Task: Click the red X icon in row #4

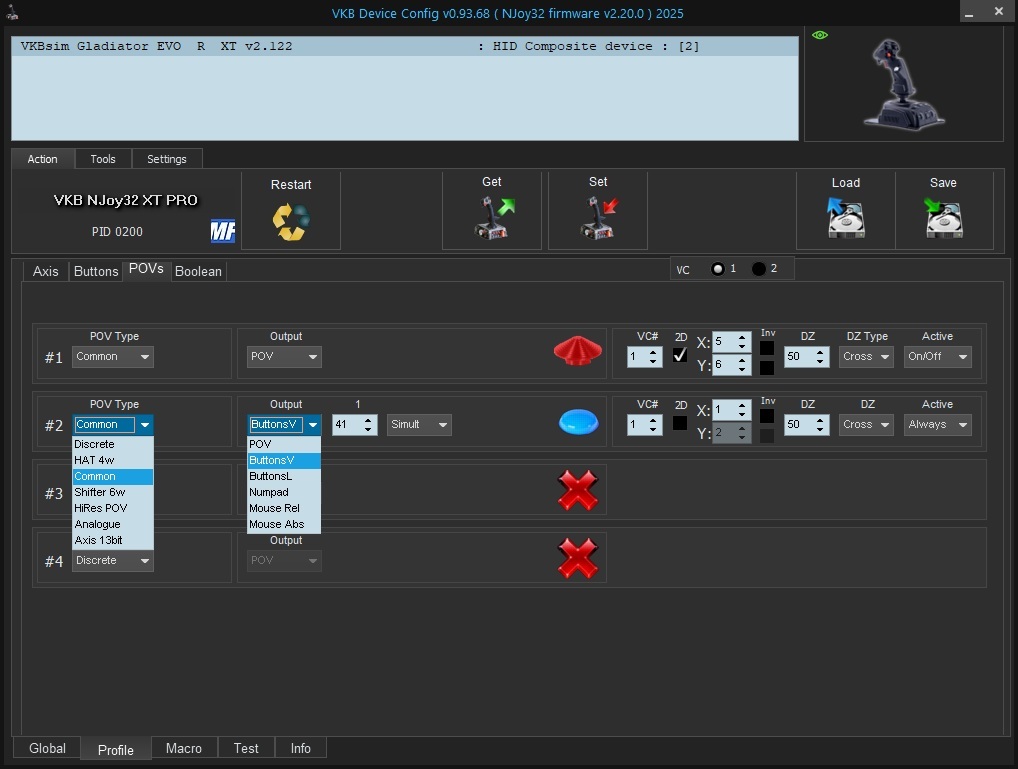Action: (x=577, y=558)
